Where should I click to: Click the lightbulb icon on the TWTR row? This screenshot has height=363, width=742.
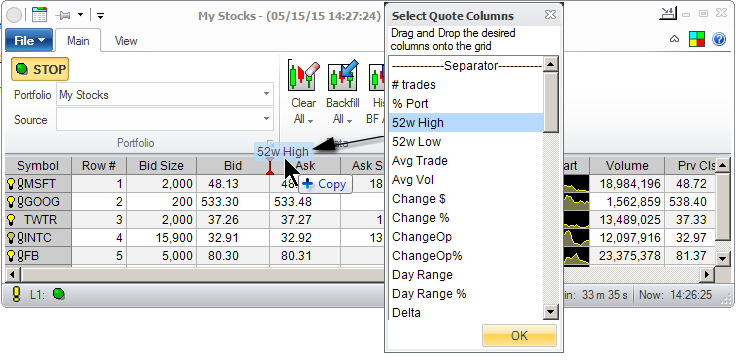pyautogui.click(x=10, y=220)
